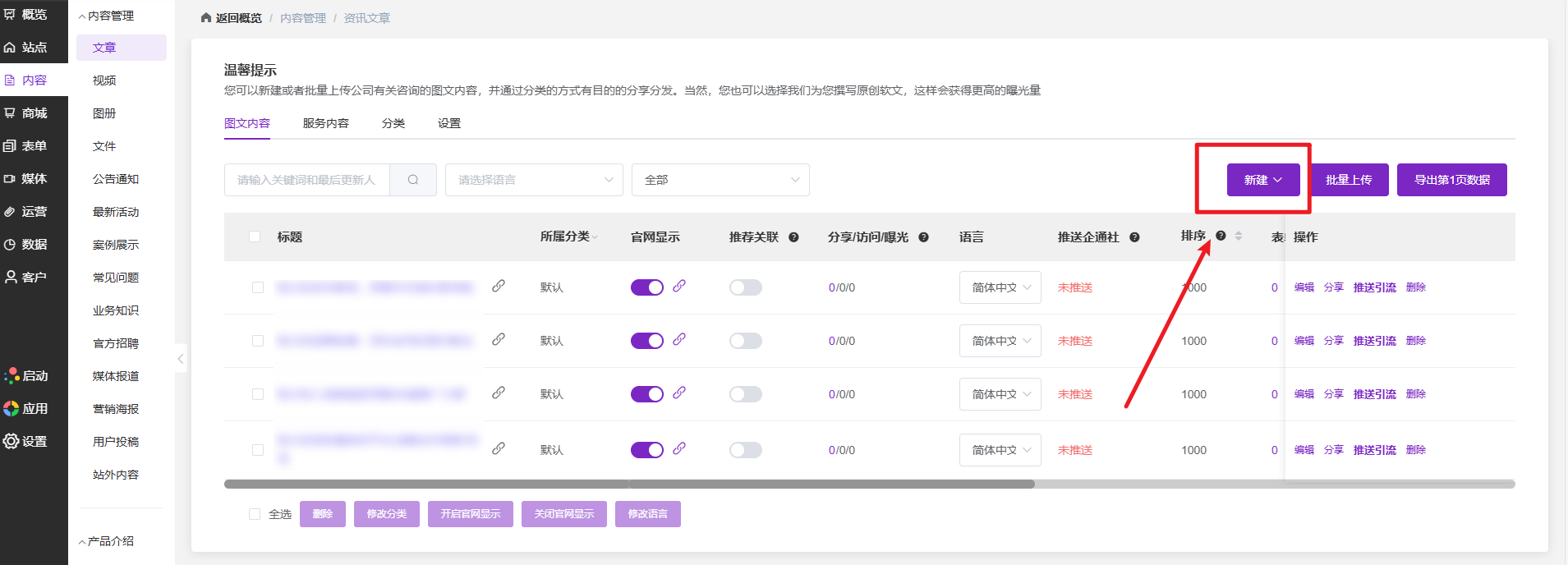Click the 批量上传 button
The image size is (1568, 565).
pyautogui.click(x=1348, y=180)
